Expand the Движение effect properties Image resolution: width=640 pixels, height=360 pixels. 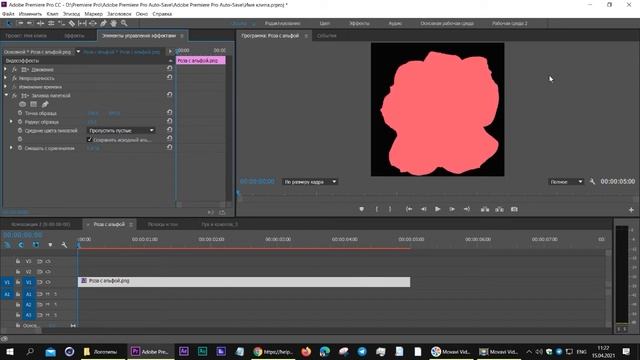coord(5,69)
